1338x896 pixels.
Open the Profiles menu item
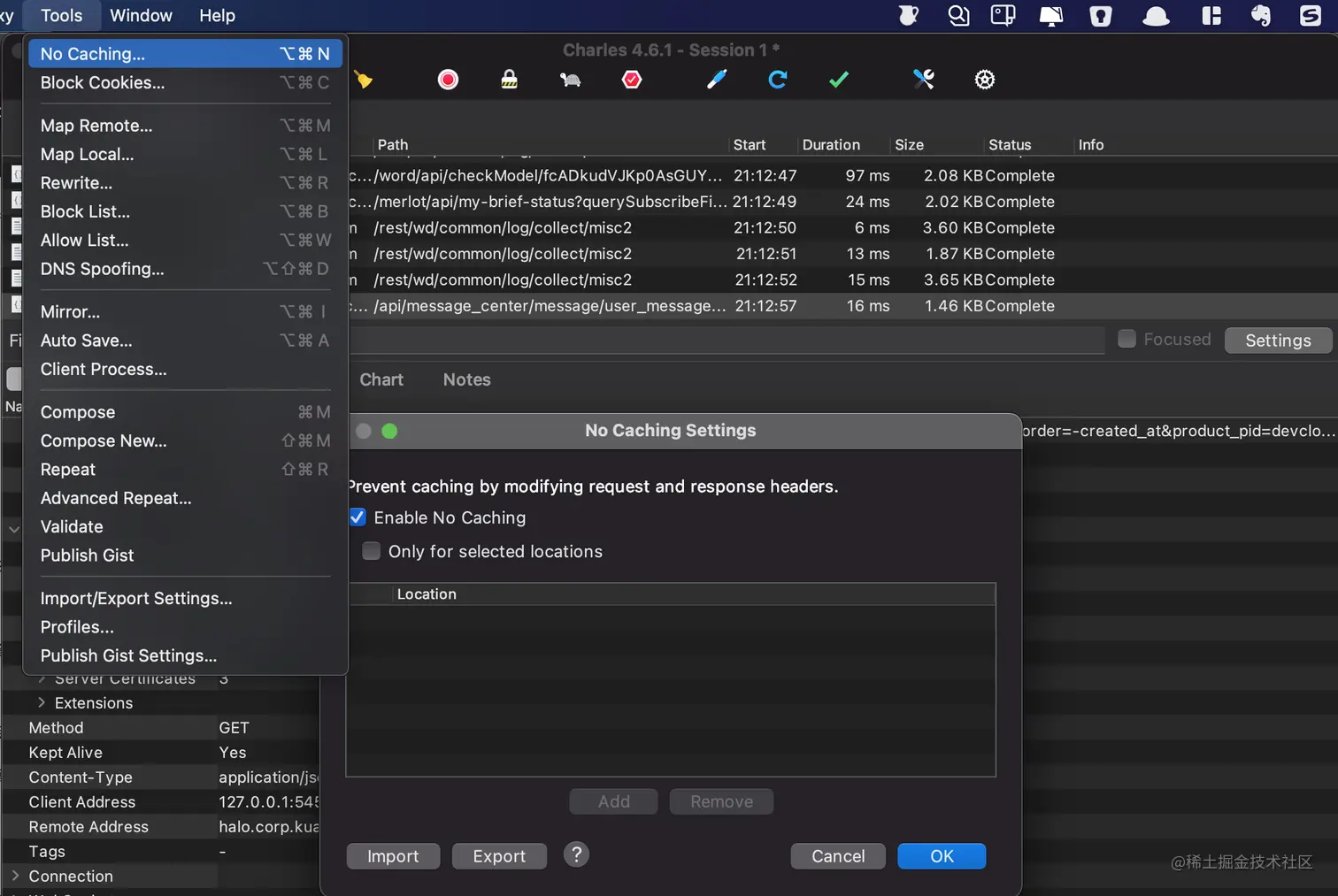tap(185, 627)
